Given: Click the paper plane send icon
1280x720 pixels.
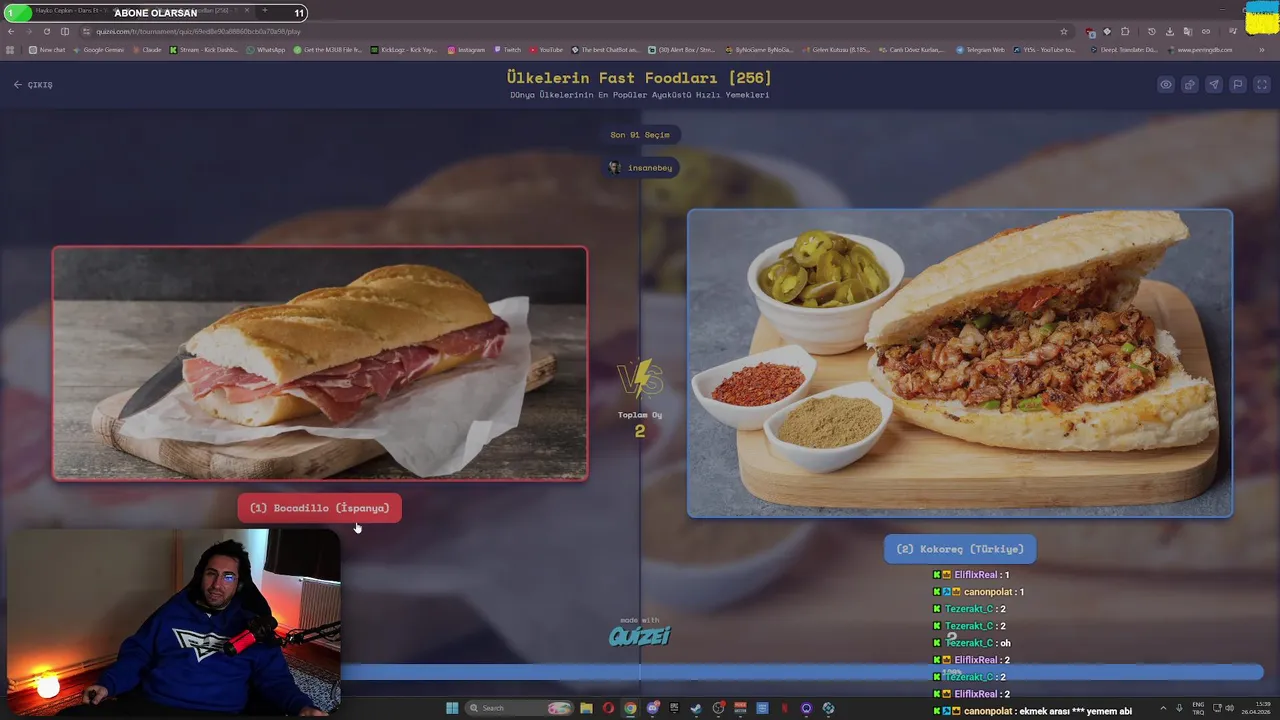Looking at the screenshot, I should click(x=1214, y=85).
